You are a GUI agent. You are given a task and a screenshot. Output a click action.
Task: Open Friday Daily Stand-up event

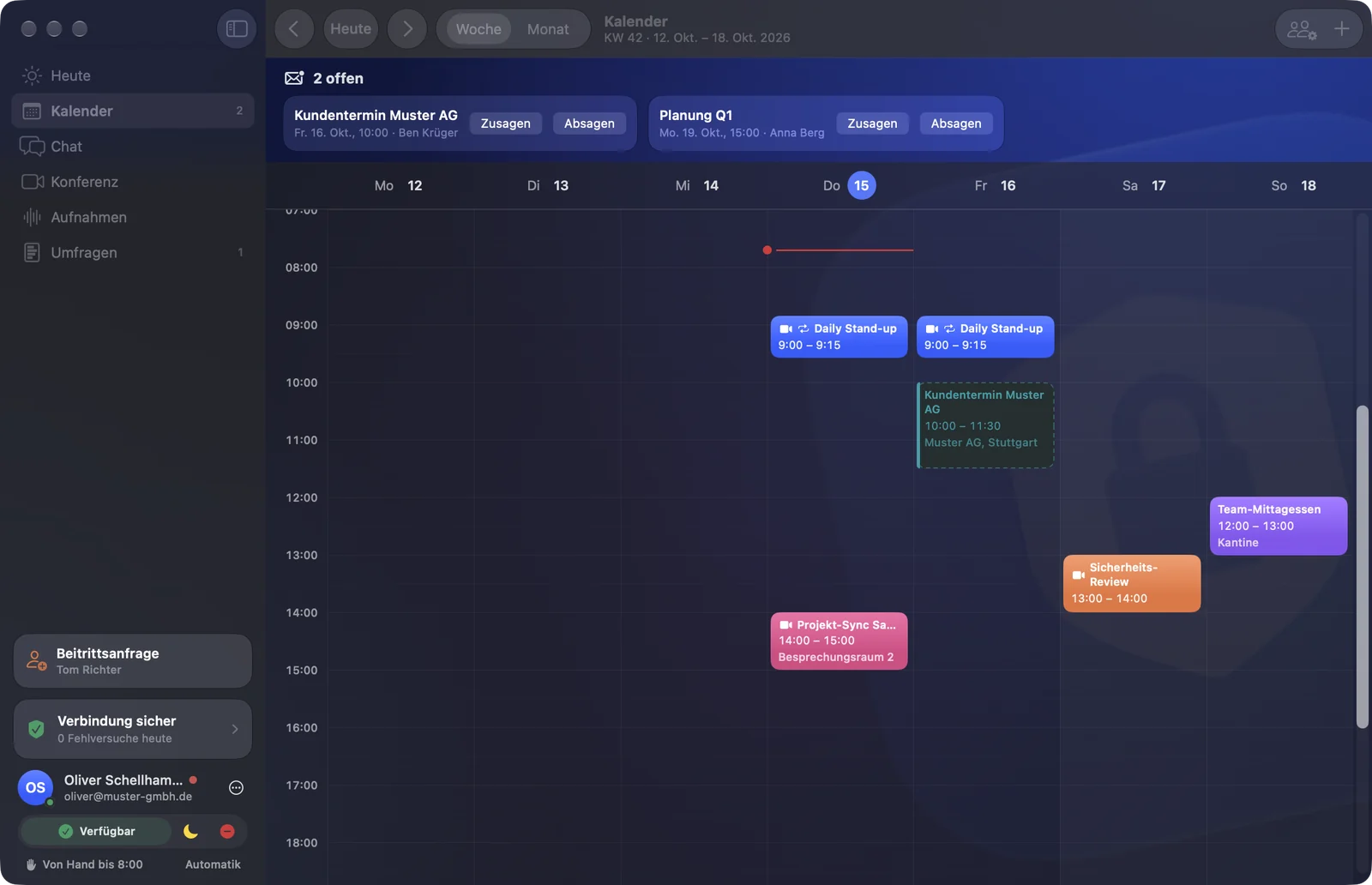click(x=985, y=337)
